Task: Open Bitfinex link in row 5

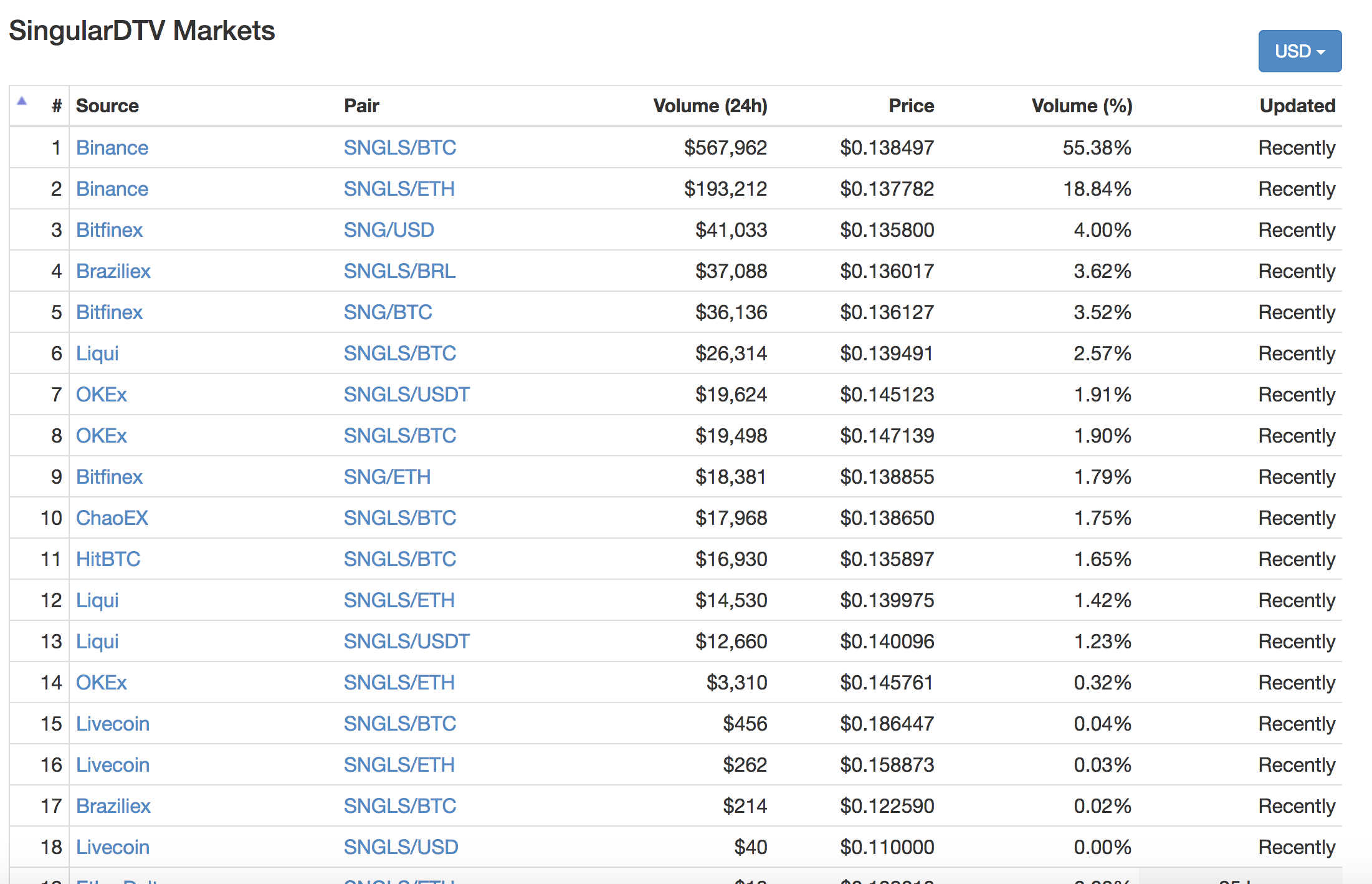Action: pos(109,312)
